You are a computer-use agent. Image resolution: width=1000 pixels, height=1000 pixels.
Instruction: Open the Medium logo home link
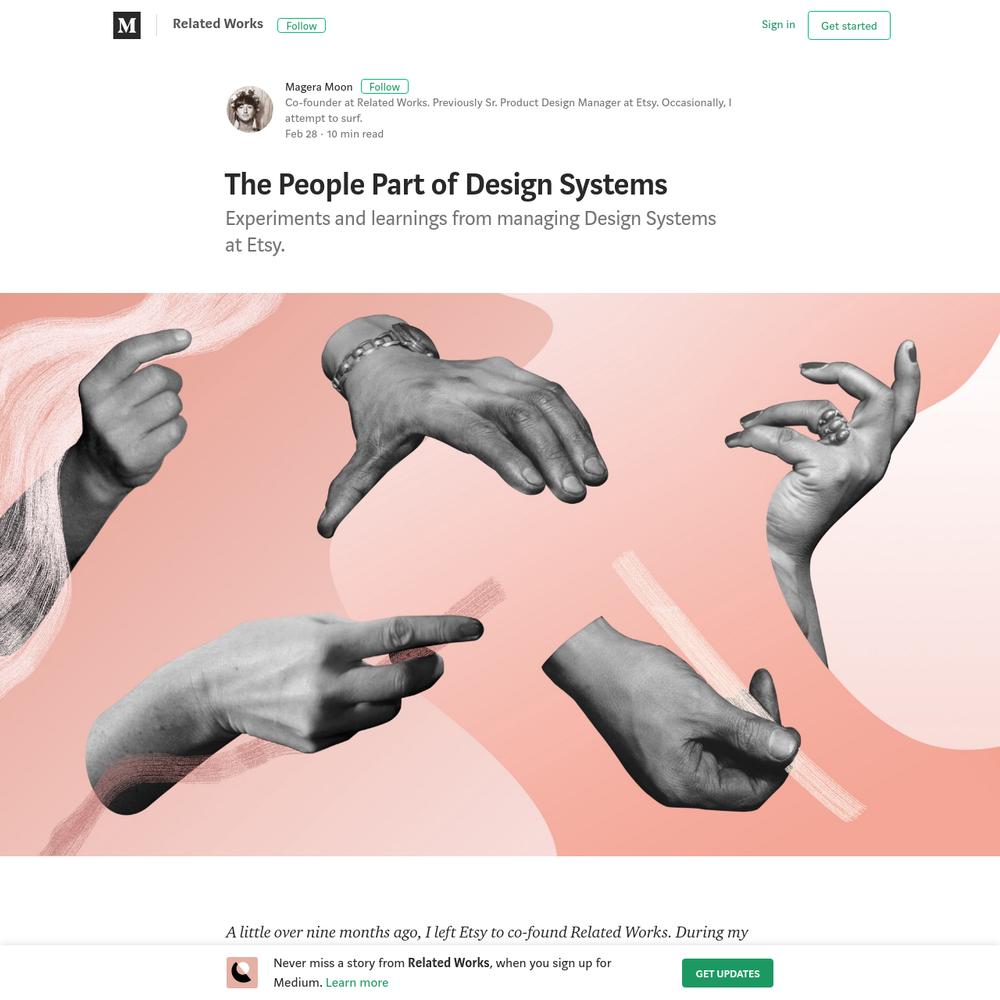pyautogui.click(x=126, y=26)
